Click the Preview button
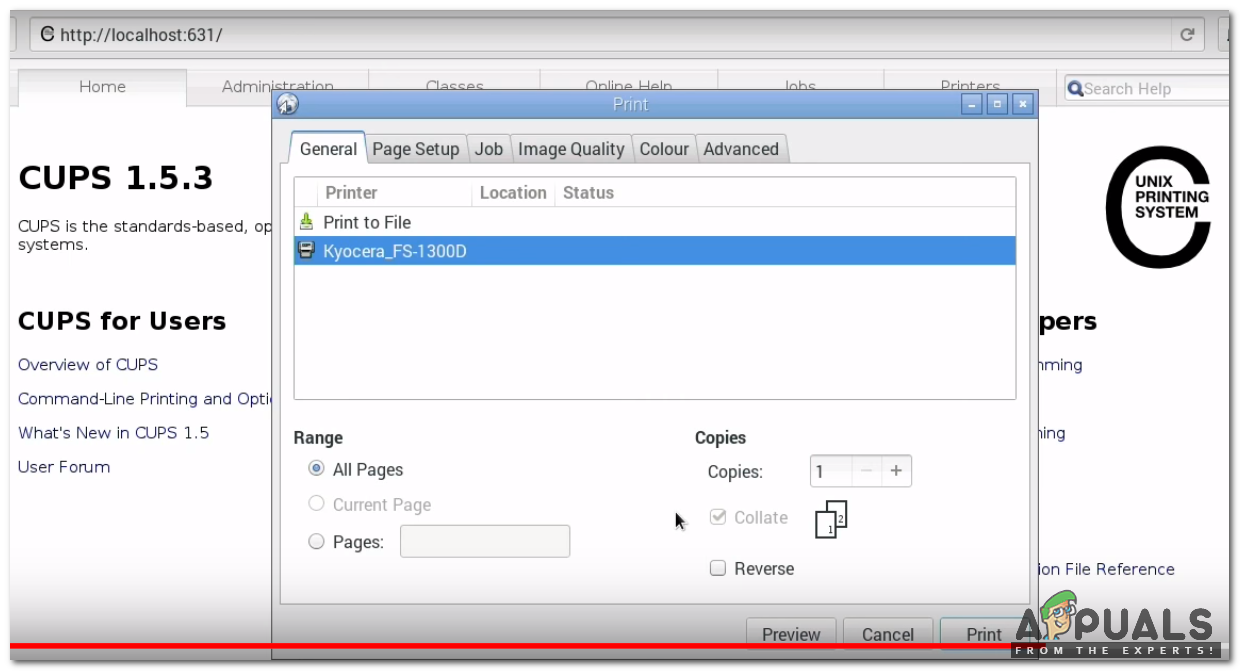This screenshot has width=1240, height=671. pos(791,634)
